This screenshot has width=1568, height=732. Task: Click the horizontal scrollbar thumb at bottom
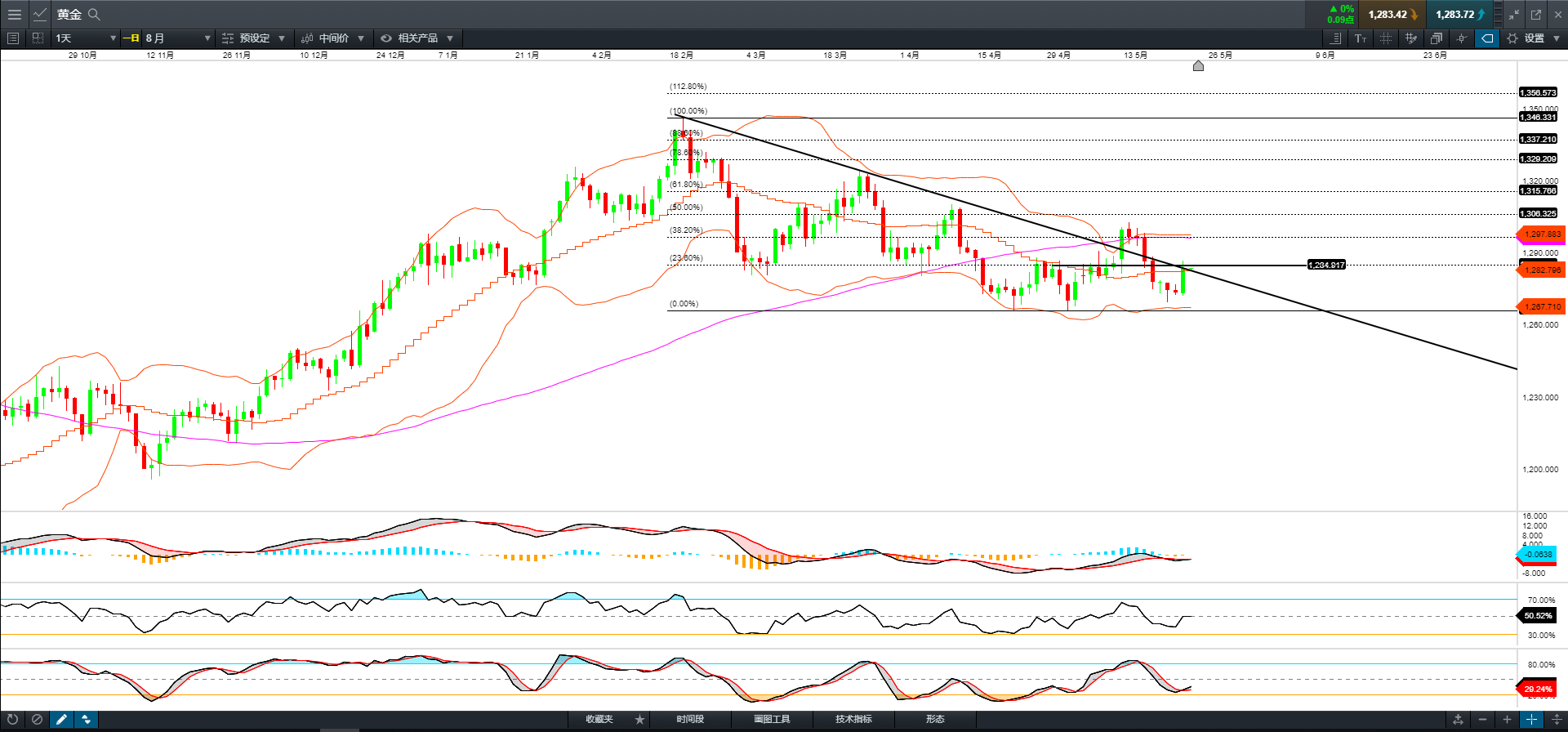(x=339, y=730)
